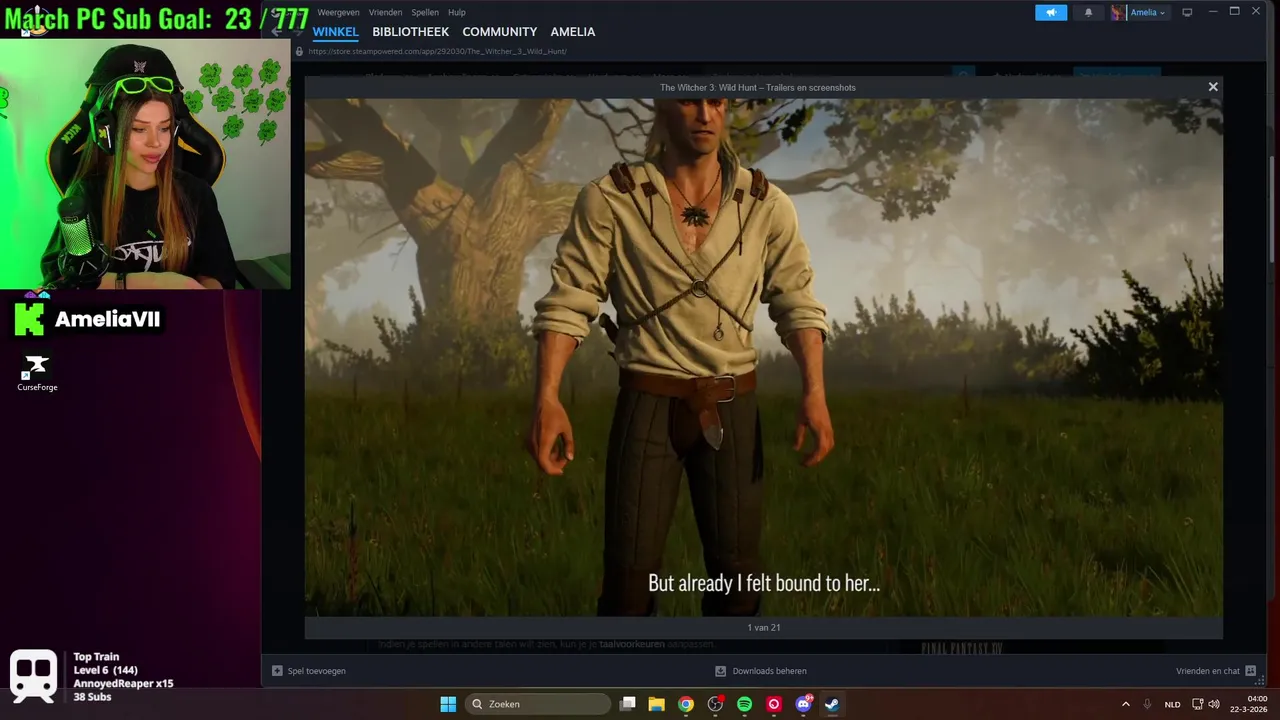Open the Windows Start menu
The width and height of the screenshot is (1280, 720).
click(448, 704)
